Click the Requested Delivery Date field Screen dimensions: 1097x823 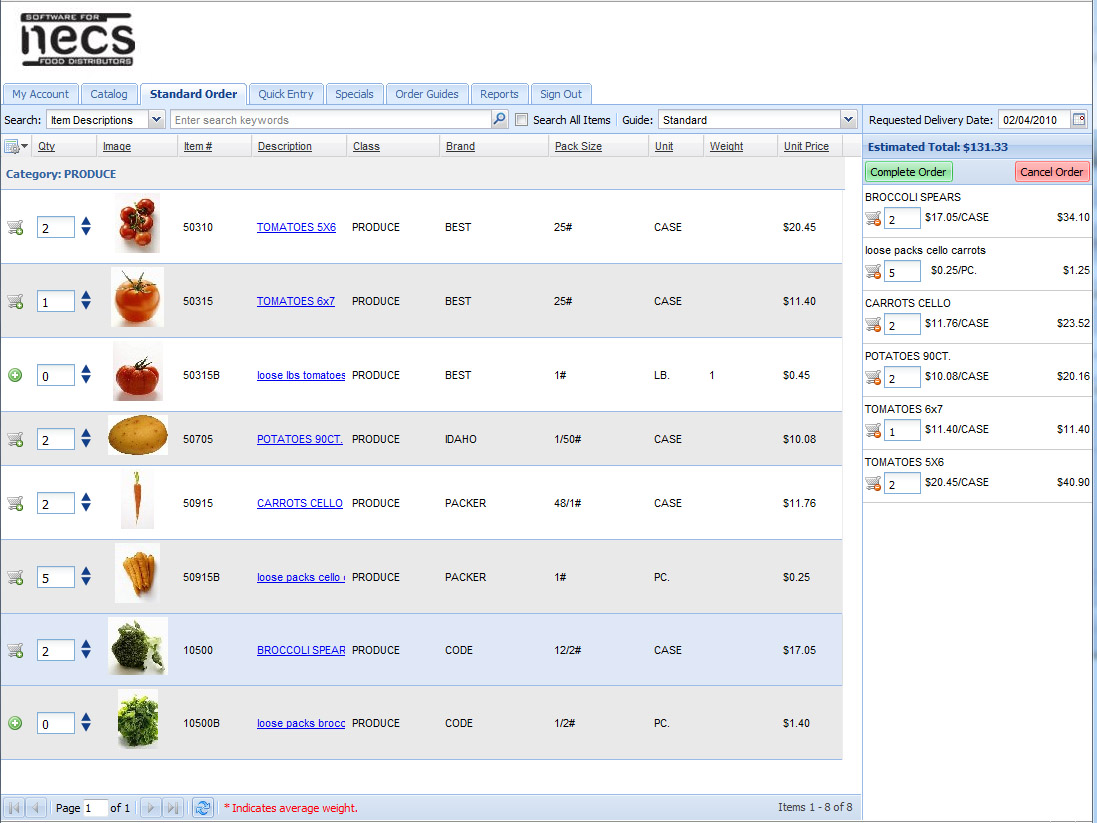(x=1034, y=120)
